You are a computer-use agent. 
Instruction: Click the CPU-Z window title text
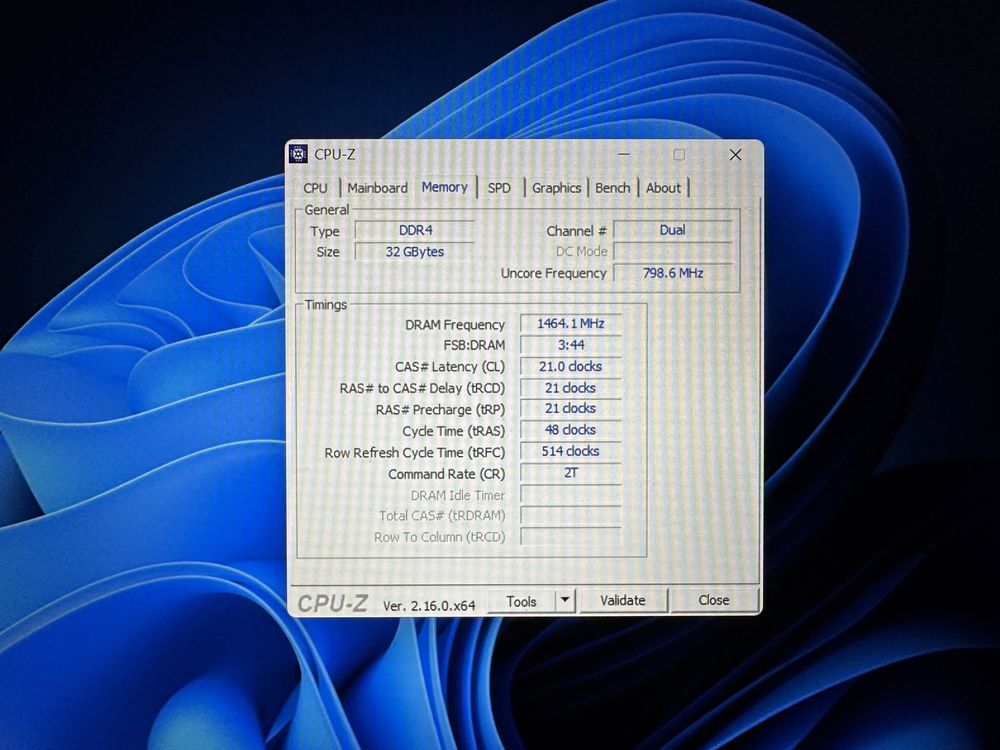(335, 154)
